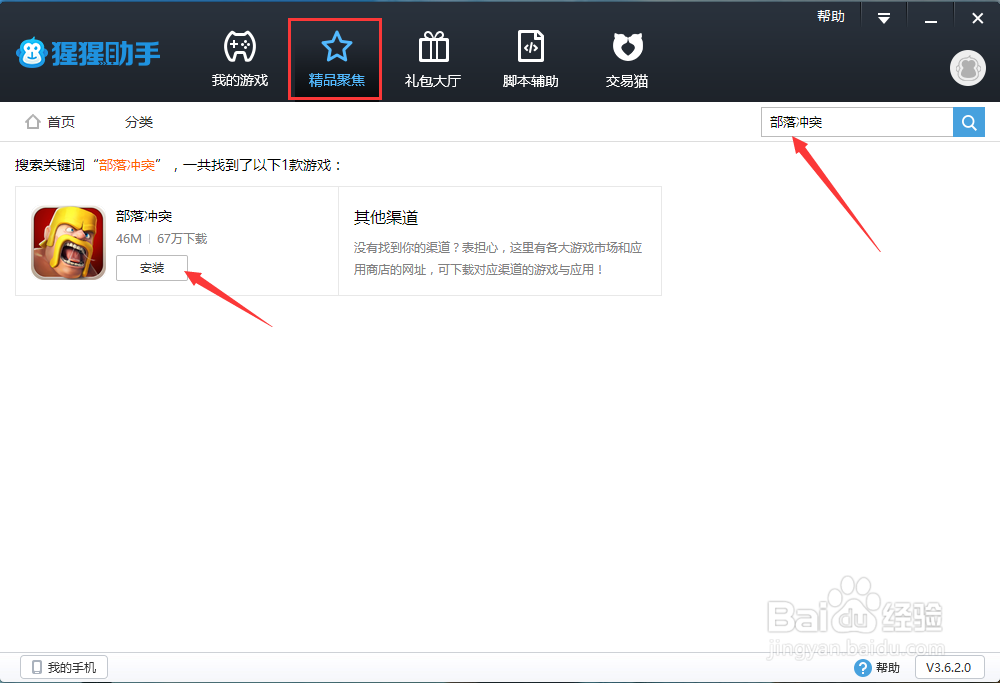Open the 交易猫 trading section
The image size is (1000, 683).
tap(626, 57)
